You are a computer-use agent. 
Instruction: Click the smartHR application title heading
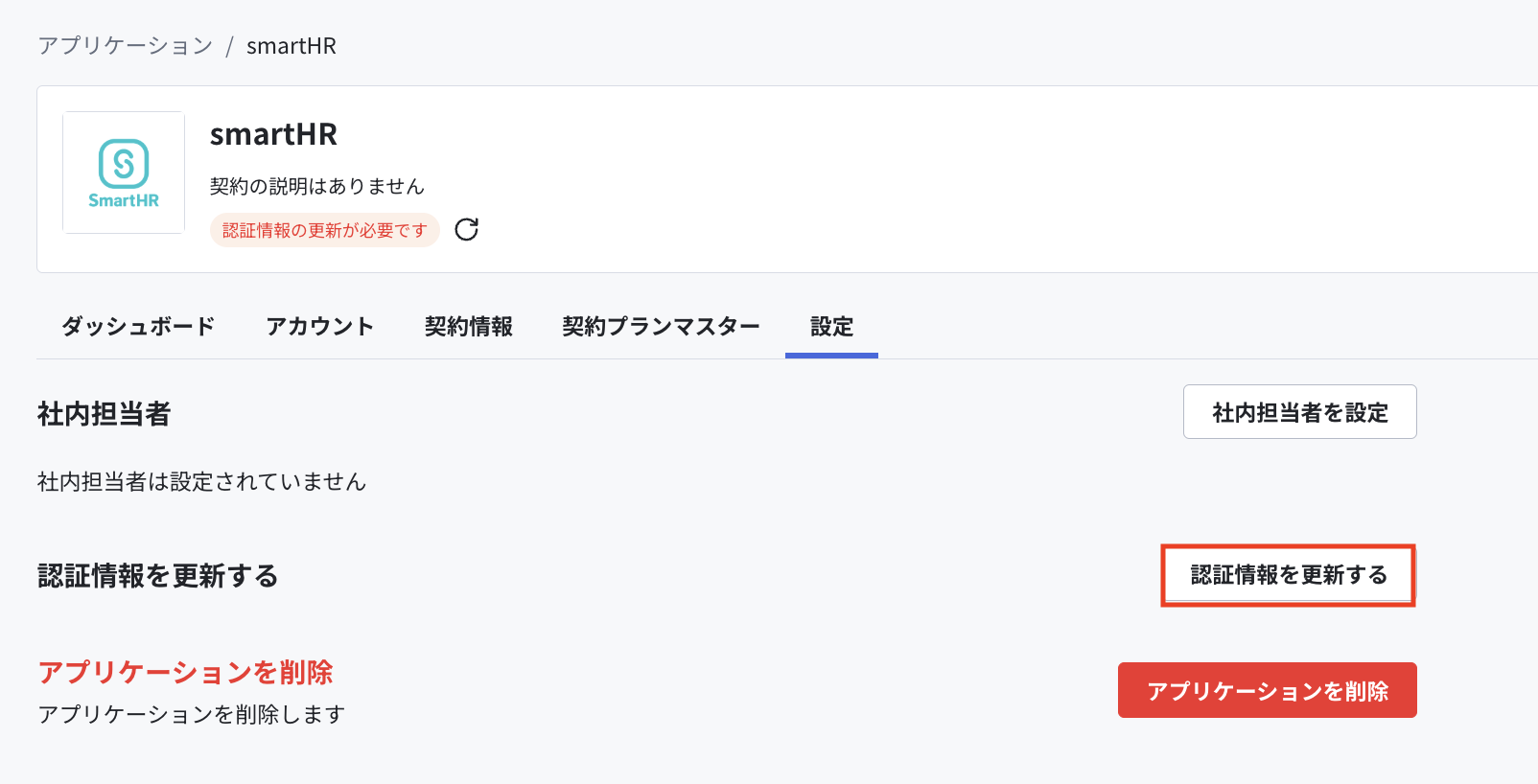pos(273,134)
